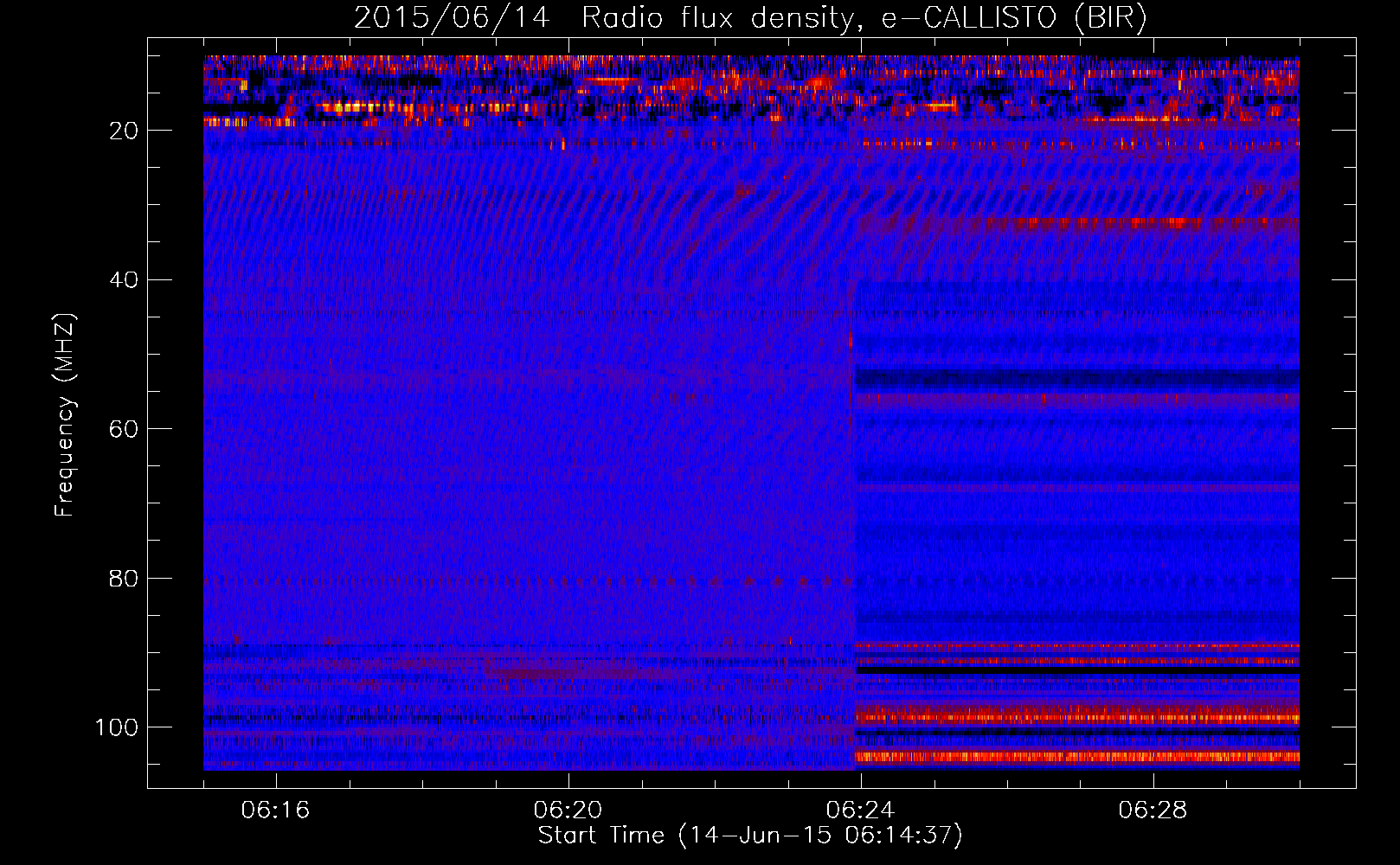Click the "Frequency (MHZ)" y-axis label
The width and height of the screenshot is (1400, 865).
tap(65, 414)
